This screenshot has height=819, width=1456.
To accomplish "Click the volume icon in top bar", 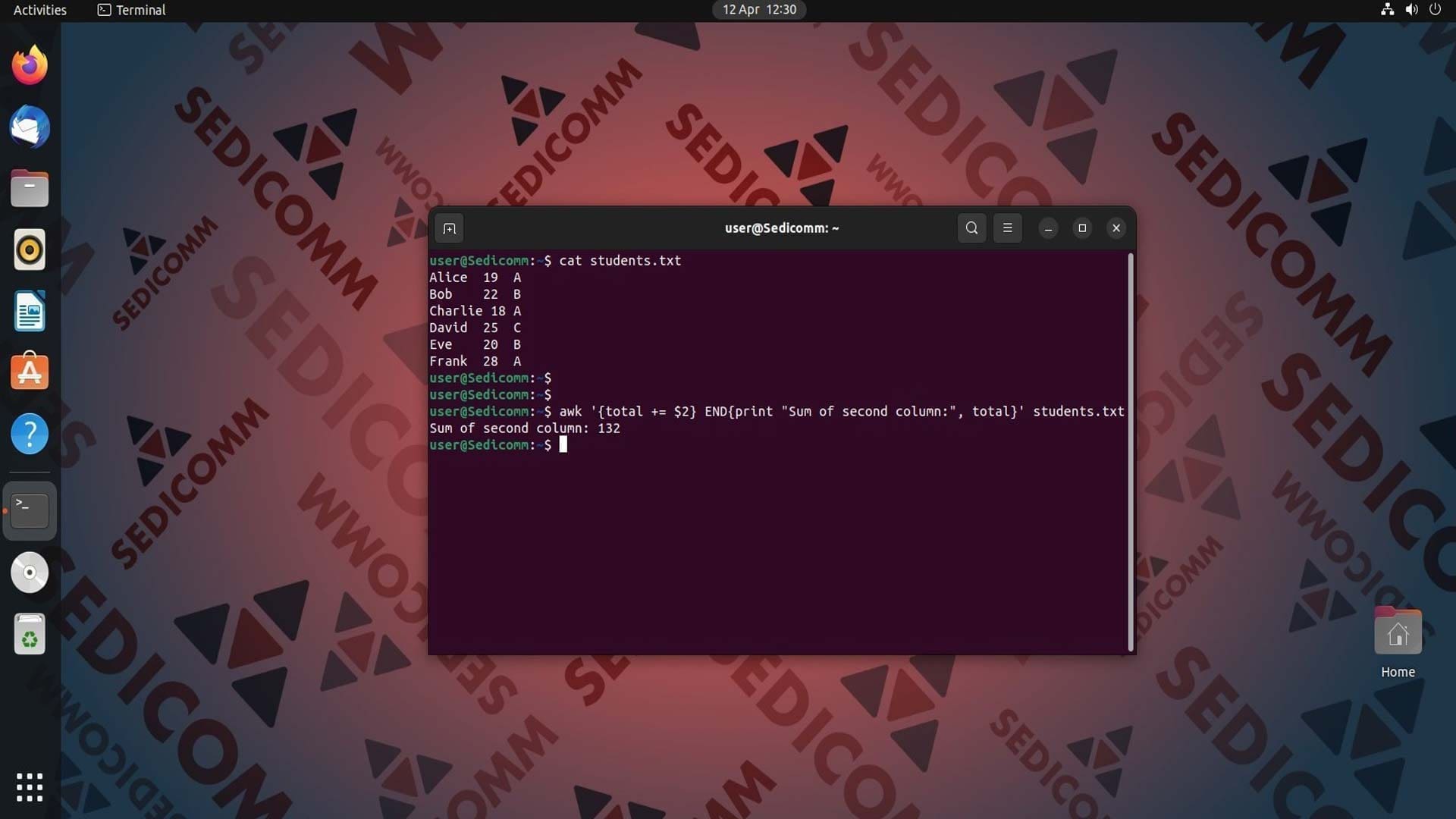I will [1411, 10].
